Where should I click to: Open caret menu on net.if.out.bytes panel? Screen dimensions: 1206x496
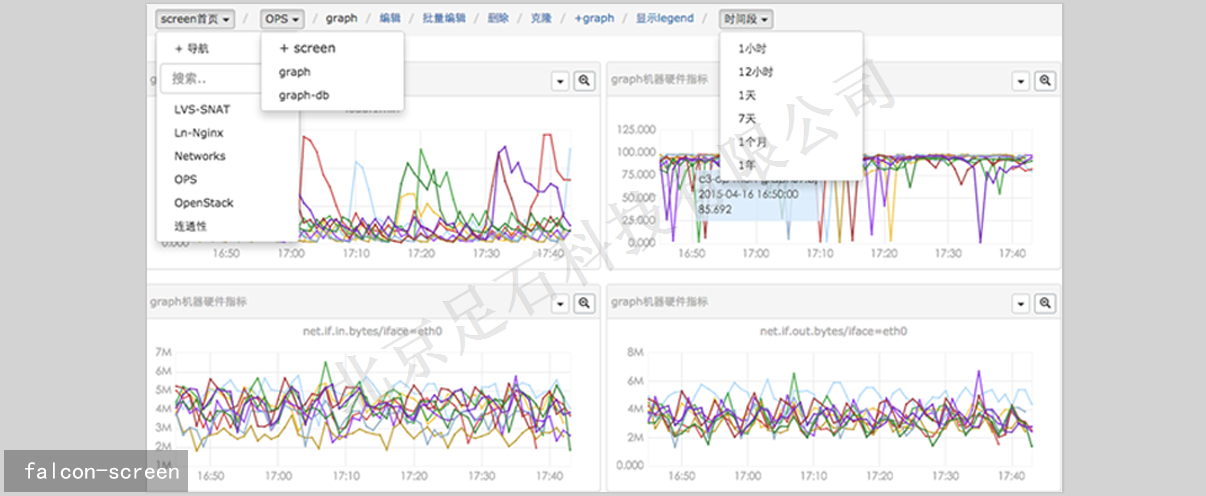pos(1020,302)
